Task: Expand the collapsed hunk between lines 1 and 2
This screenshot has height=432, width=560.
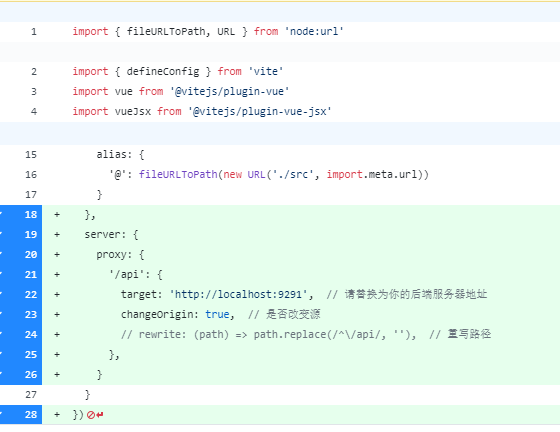Action: click(280, 52)
